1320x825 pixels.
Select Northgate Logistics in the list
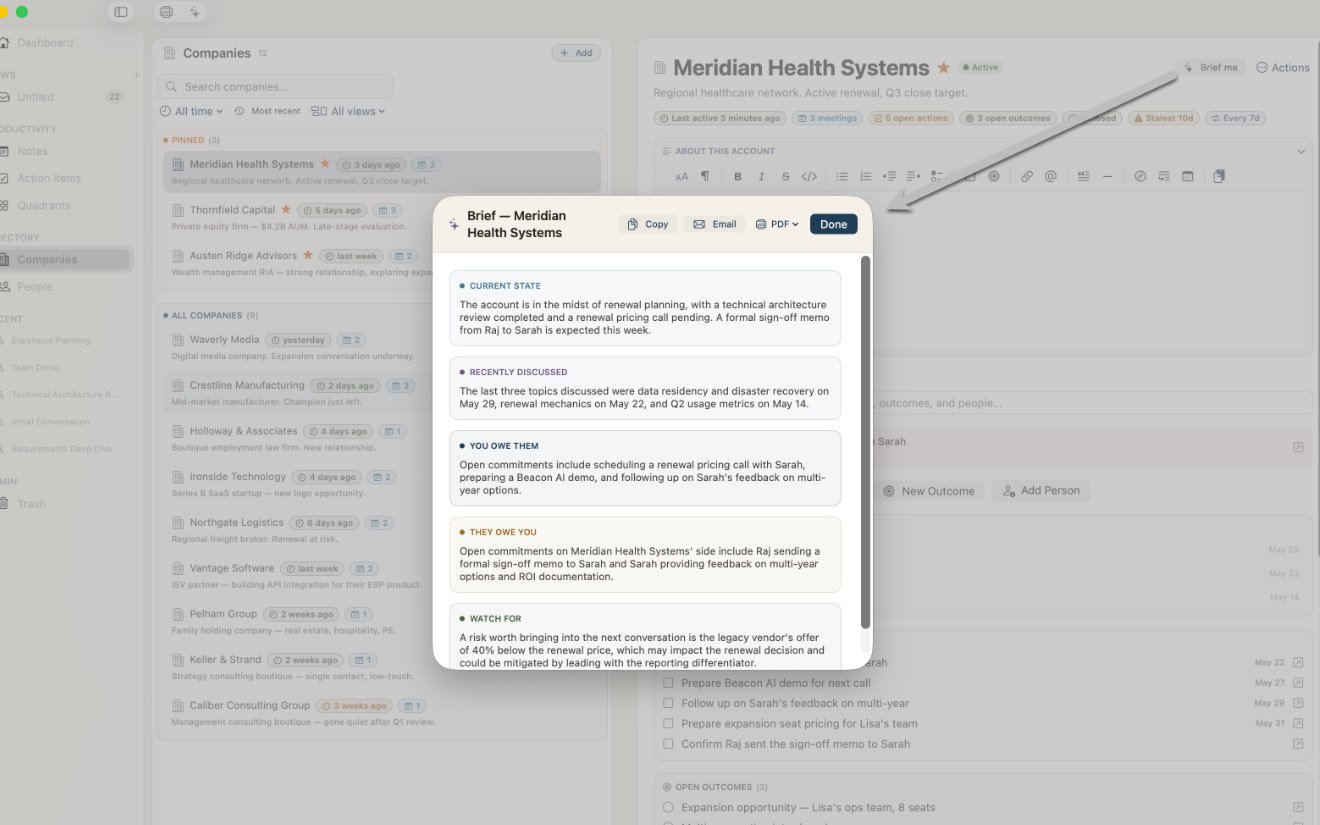click(382, 530)
